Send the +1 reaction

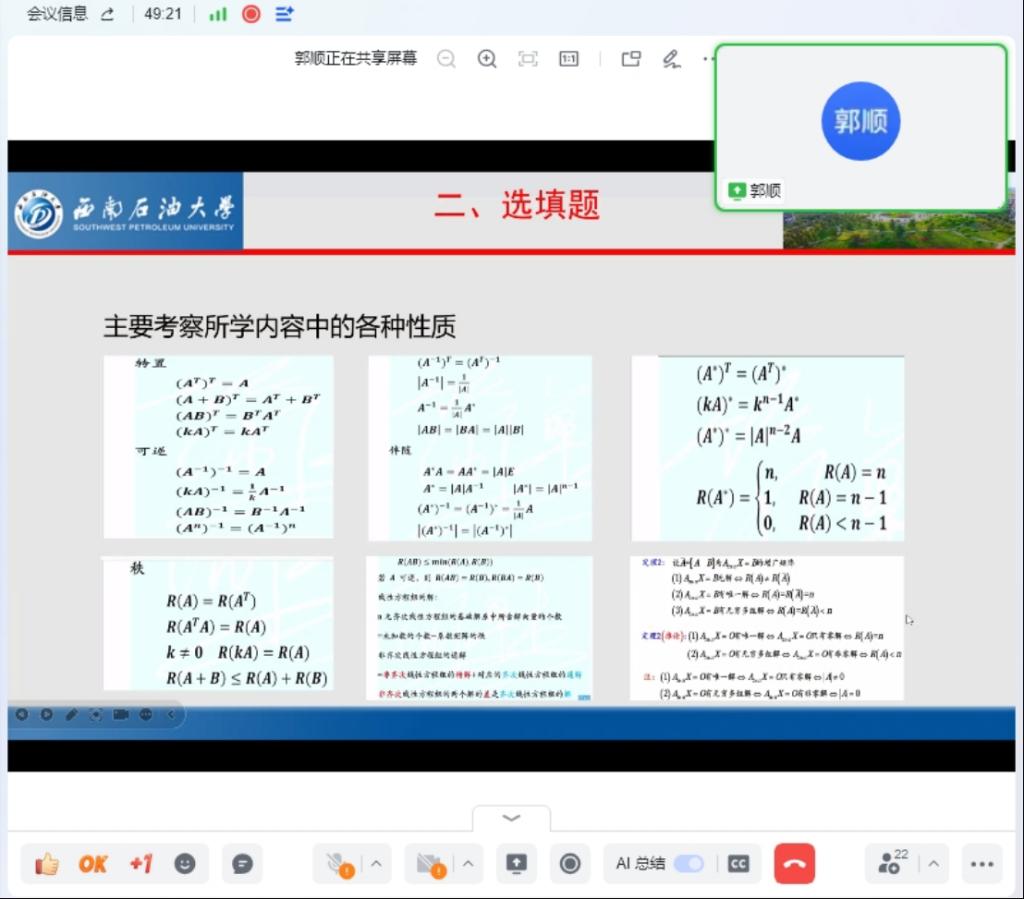(x=141, y=864)
